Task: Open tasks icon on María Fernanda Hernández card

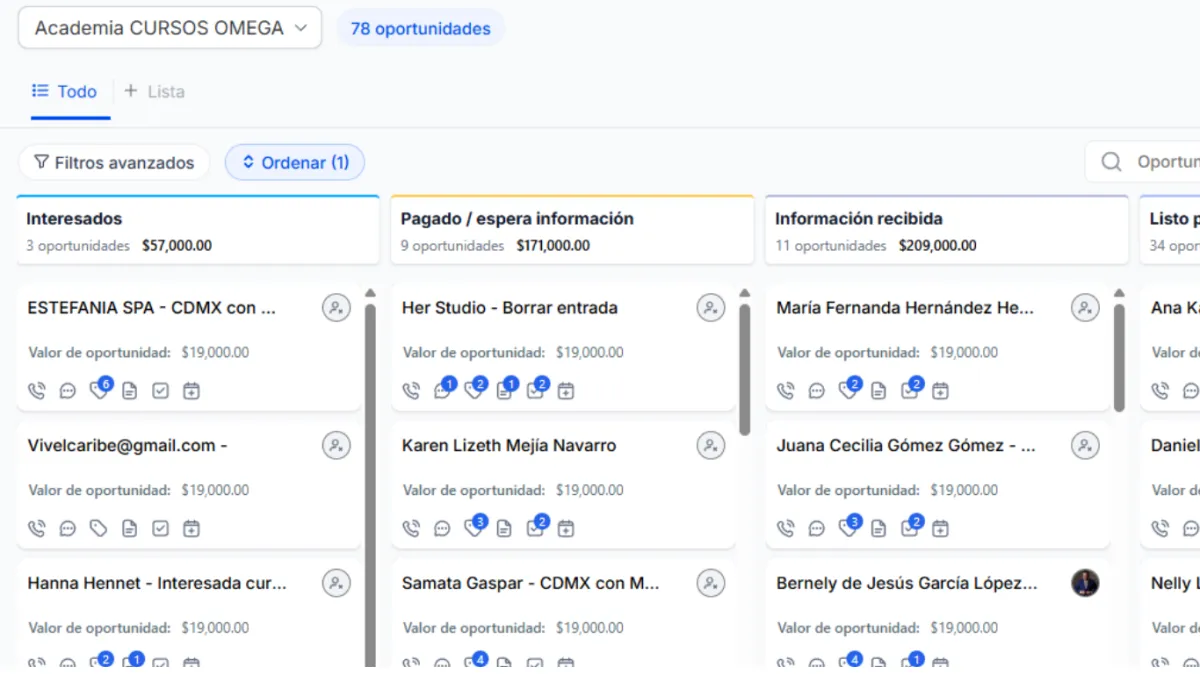Action: click(x=911, y=390)
